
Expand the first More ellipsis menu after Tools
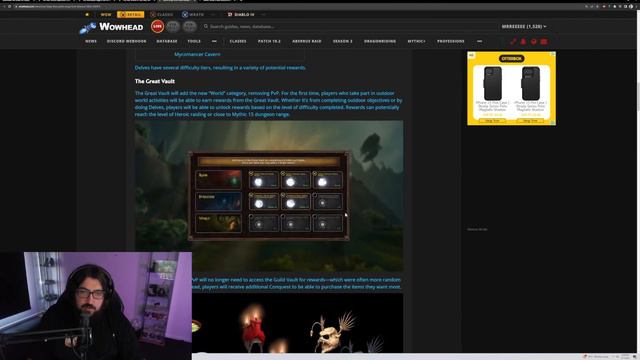[214, 41]
